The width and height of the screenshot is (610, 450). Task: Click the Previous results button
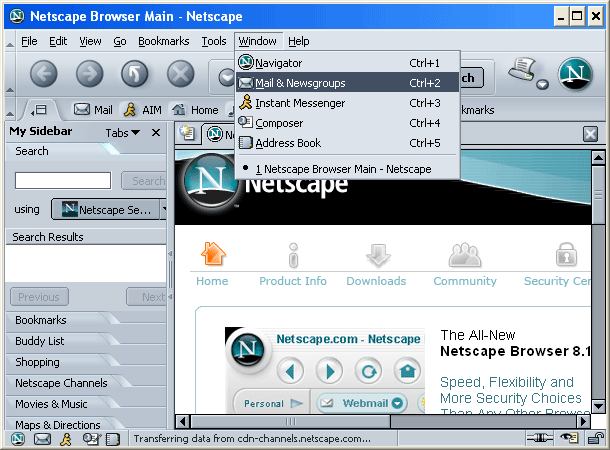pyautogui.click(x=39, y=297)
